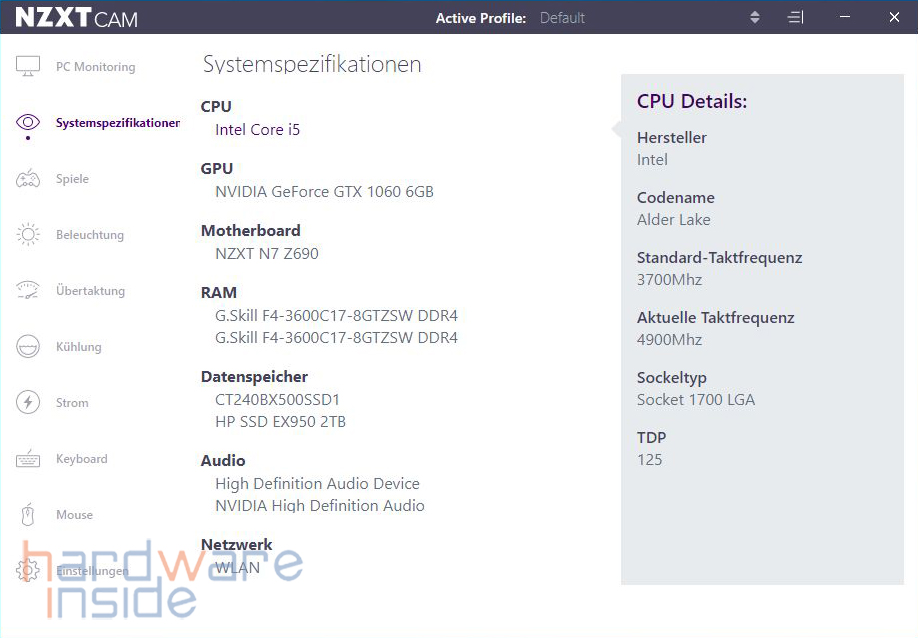Click the PC Monitoring monitor icon
Image resolution: width=918 pixels, height=638 pixels.
(x=28, y=67)
